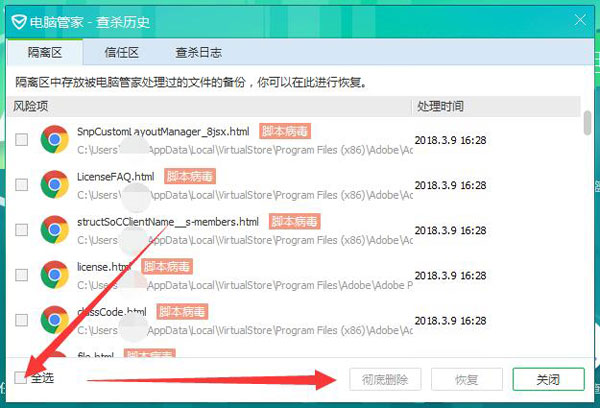Enable the 全选 select-all checkbox
This screenshot has width=600, height=408.
(x=21, y=378)
